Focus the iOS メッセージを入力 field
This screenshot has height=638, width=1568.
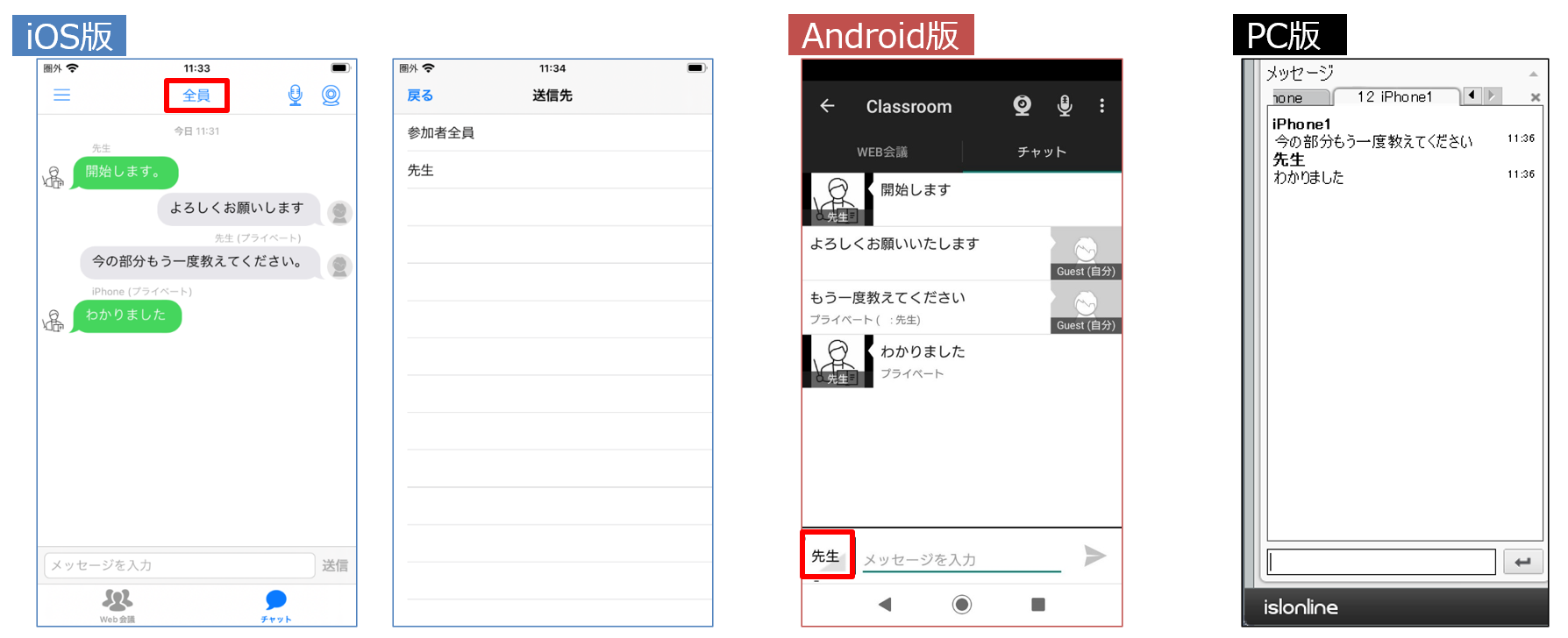[x=179, y=565]
